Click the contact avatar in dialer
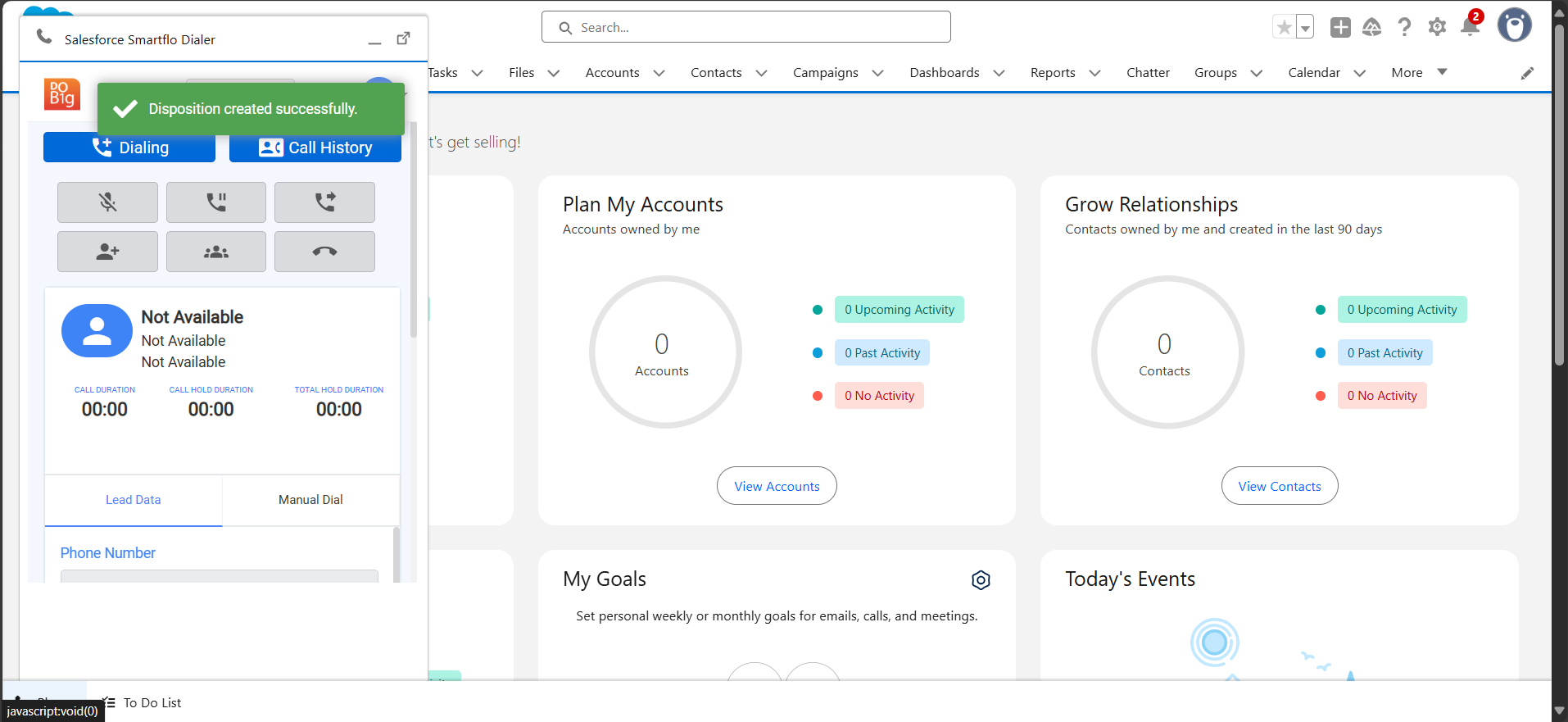Viewport: 1568px width, 722px height. coord(97,331)
